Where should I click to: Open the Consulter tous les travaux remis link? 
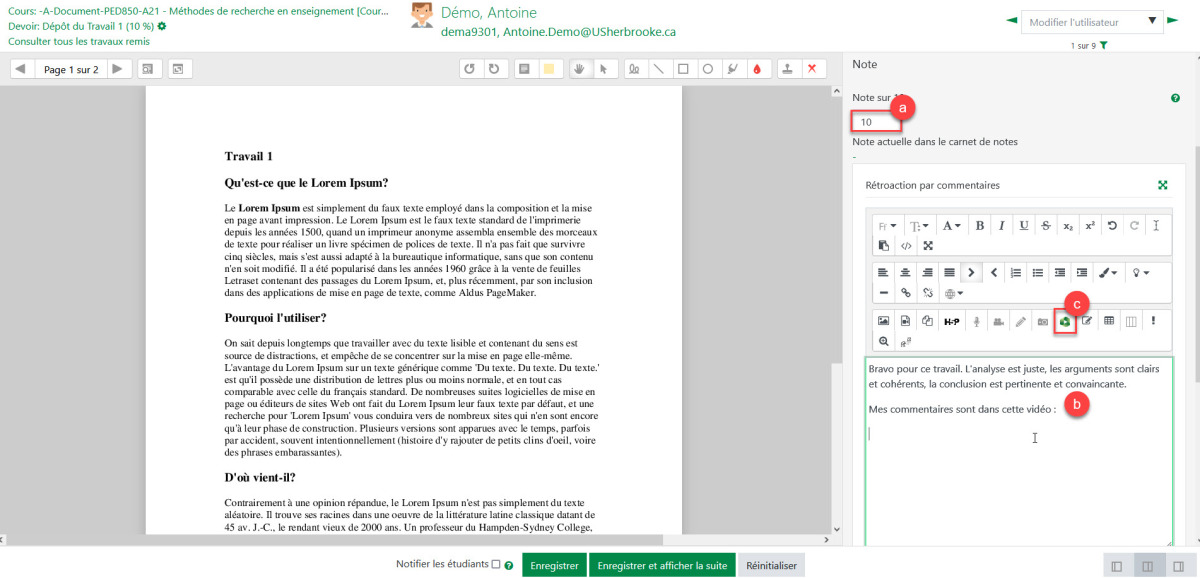[x=77, y=42]
